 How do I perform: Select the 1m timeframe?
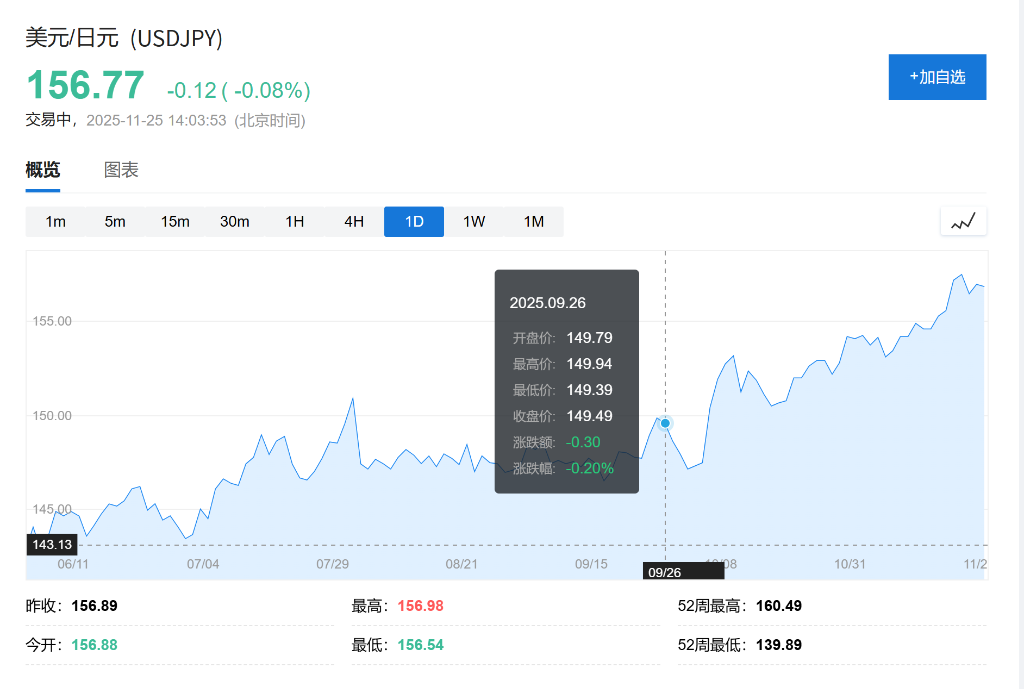tap(56, 222)
